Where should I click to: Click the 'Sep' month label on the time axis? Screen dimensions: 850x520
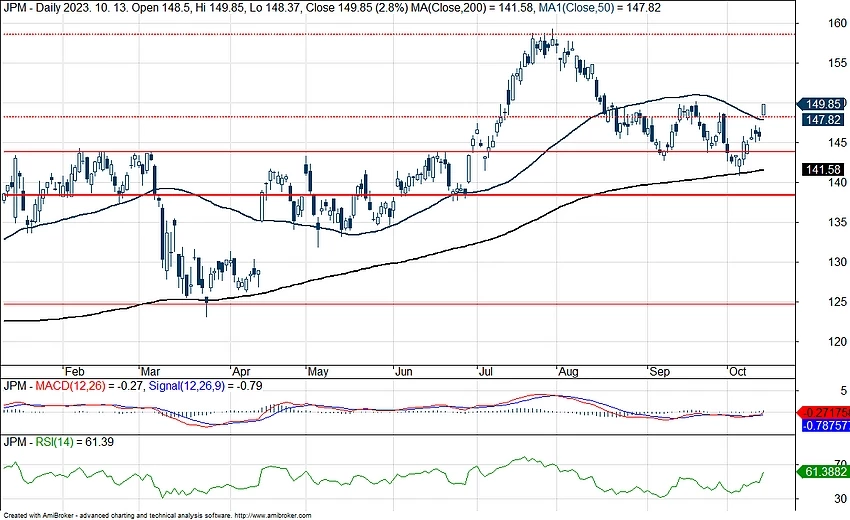(x=659, y=371)
